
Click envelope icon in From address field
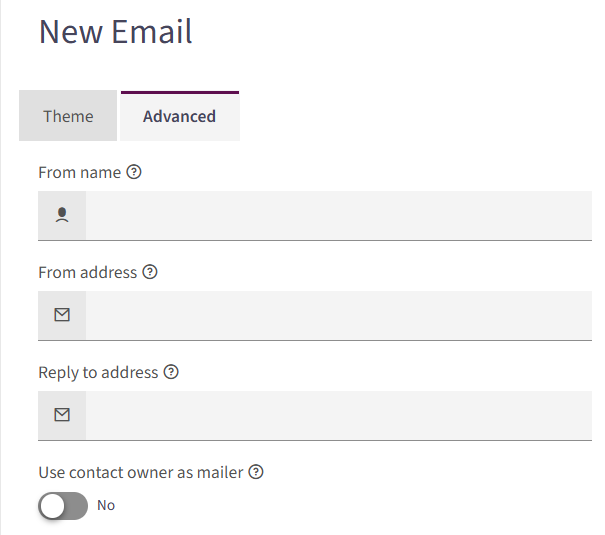point(62,315)
